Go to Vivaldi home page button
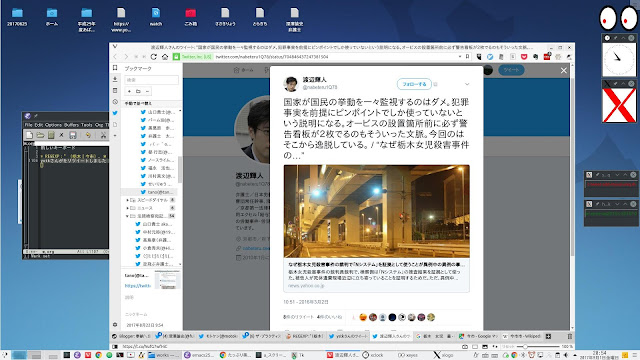The height and width of the screenshot is (360, 640). tap(165, 57)
